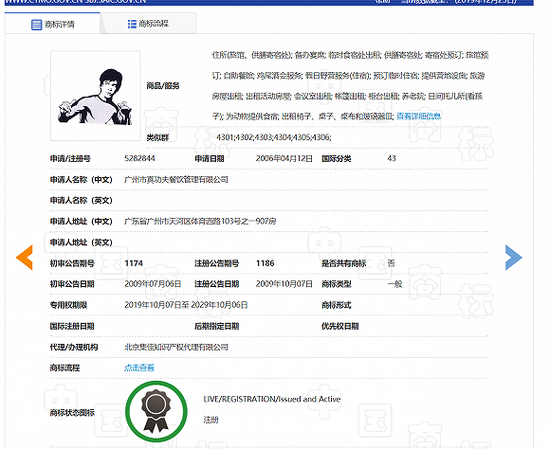The height and width of the screenshot is (449, 550).
Task: Click the 国际分类 label
Action: tap(336, 159)
